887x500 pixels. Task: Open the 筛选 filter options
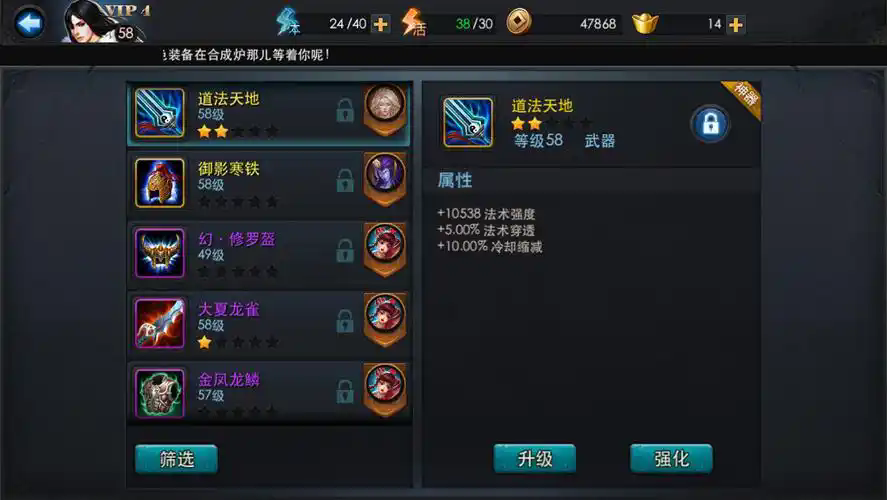(x=176, y=459)
